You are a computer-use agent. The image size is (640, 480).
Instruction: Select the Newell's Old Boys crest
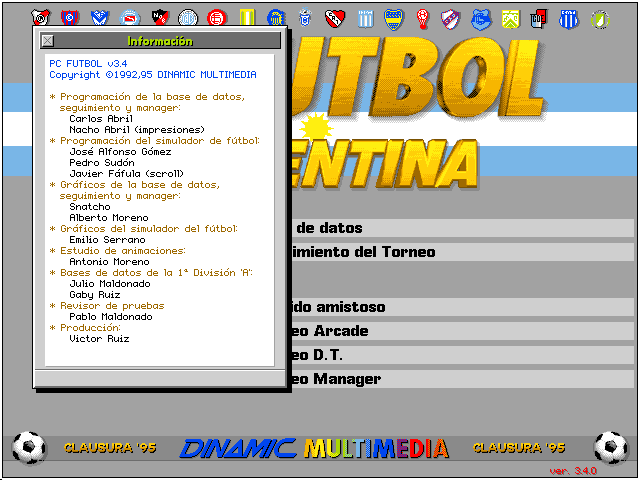(x=160, y=18)
